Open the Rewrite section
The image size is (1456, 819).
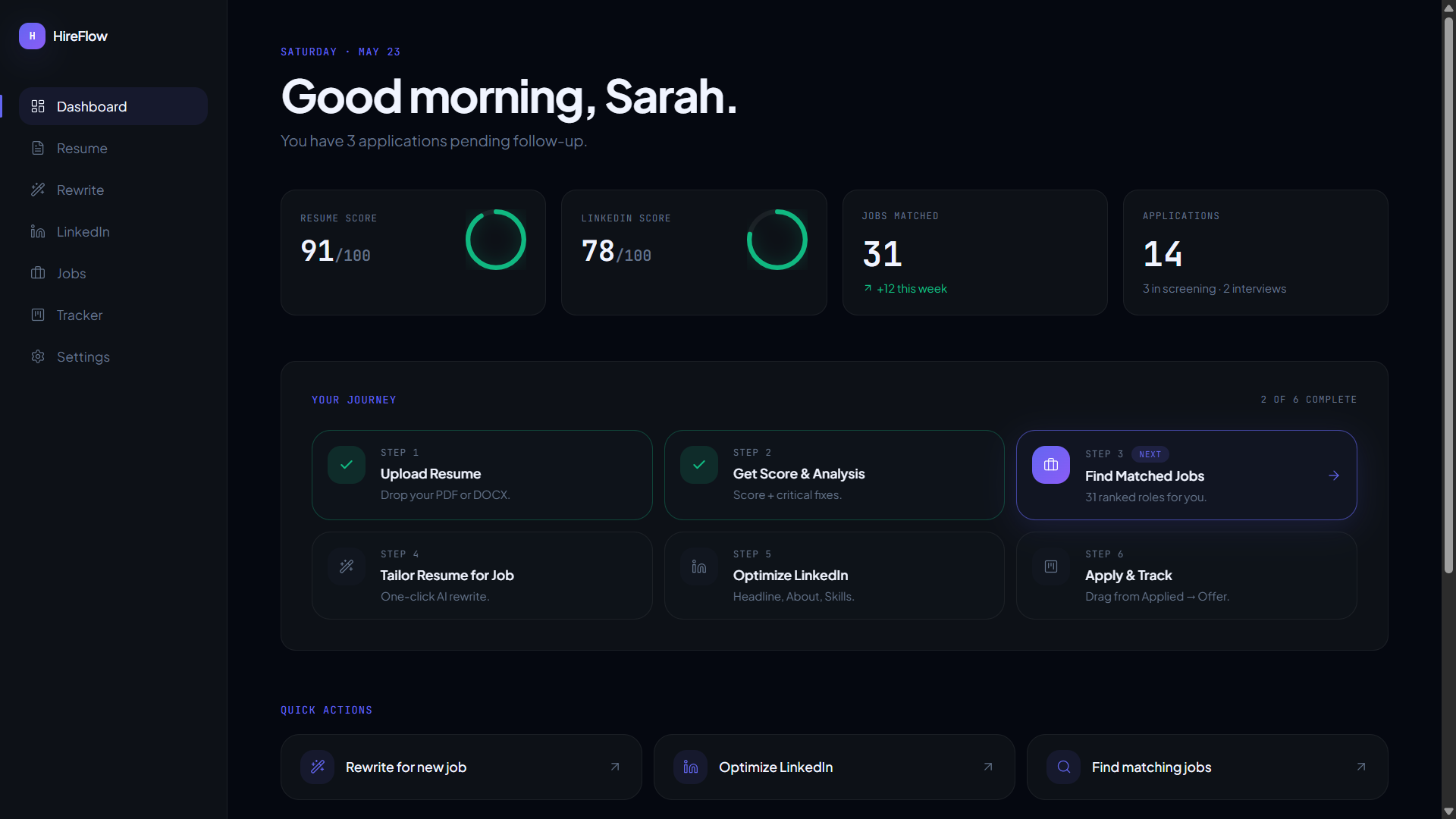tap(113, 190)
